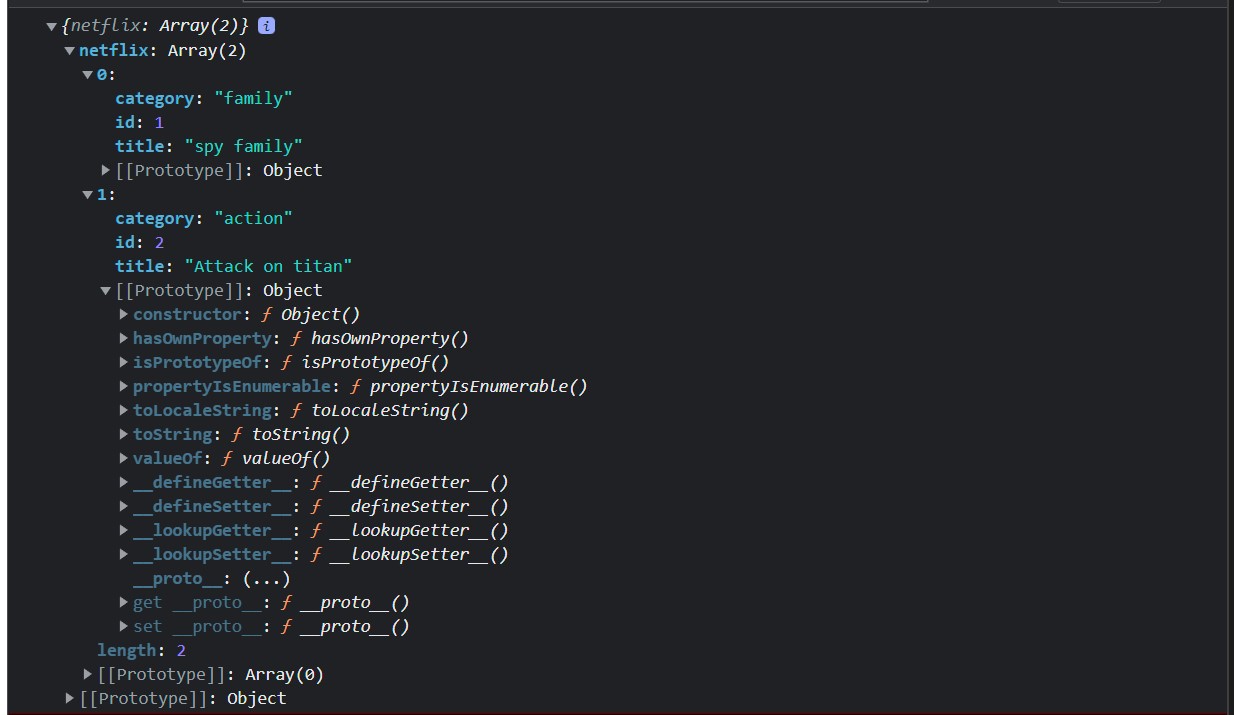The image size is (1234, 715).
Task: Click the title key of item 1
Action: point(139,266)
